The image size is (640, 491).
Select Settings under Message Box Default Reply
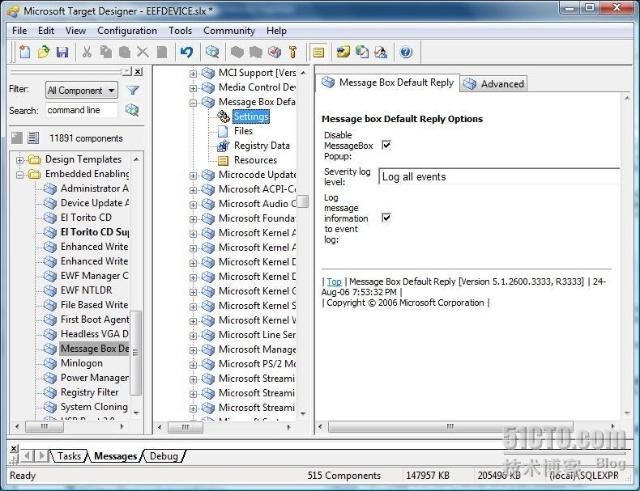pos(251,117)
